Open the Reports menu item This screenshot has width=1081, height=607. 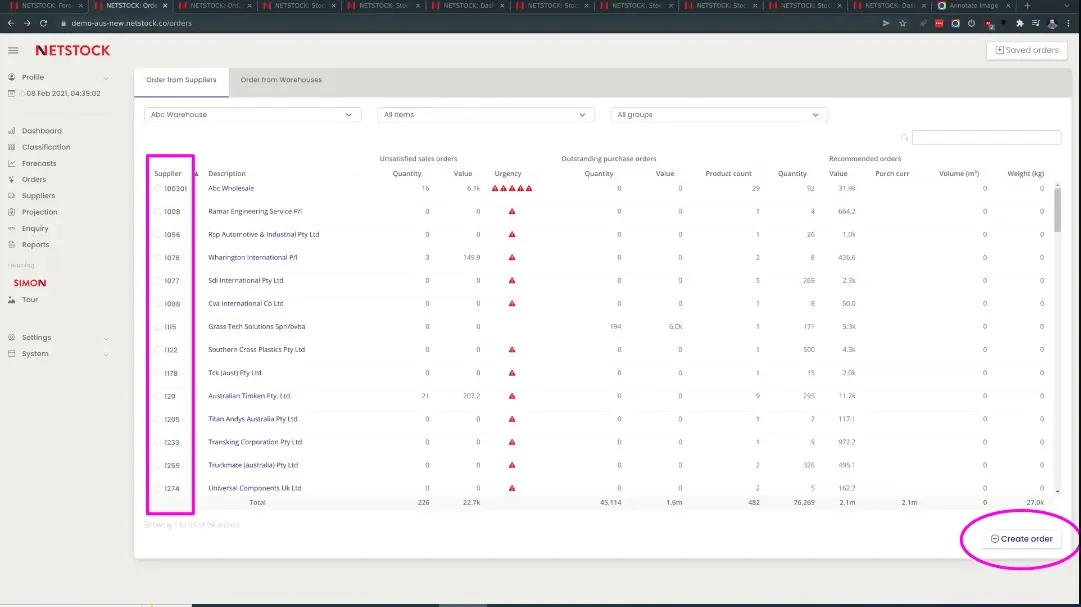pyautogui.click(x=35, y=244)
